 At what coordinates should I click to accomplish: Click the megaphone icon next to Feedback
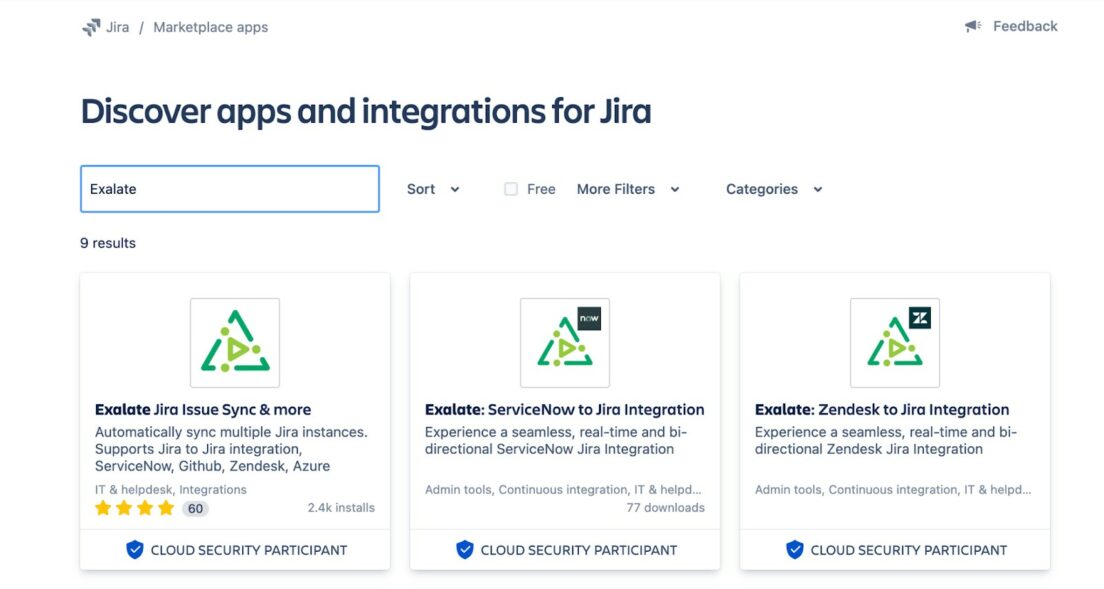coord(972,25)
